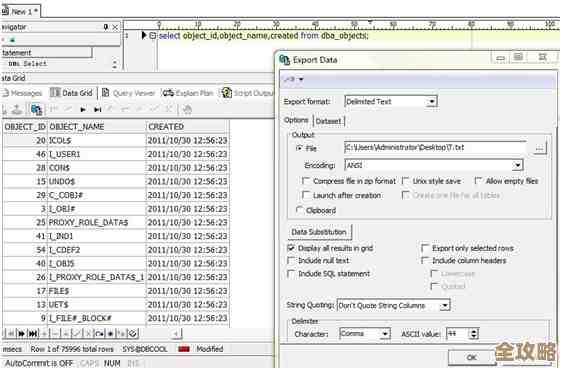Collapse the SQL statement fold marker
Screen dimensions: 562x370
[153, 35]
